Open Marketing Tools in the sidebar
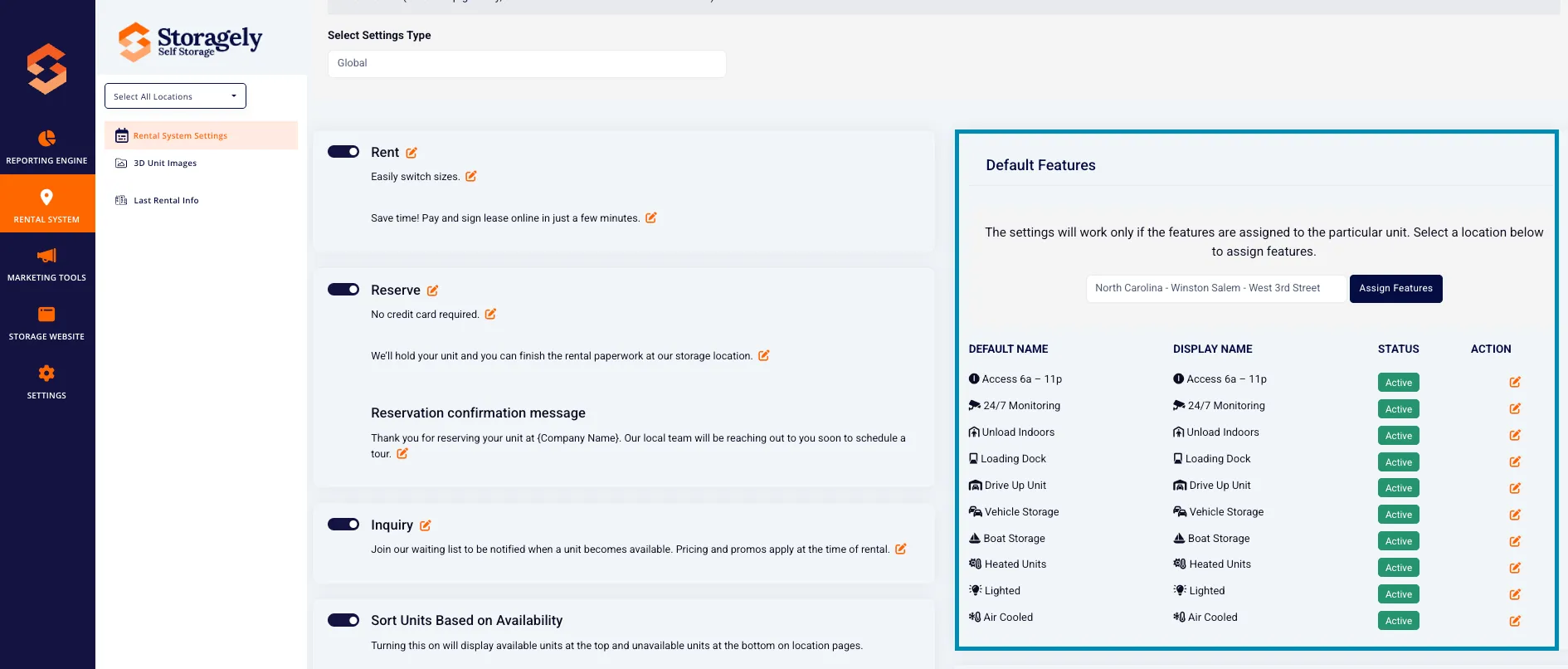 [x=46, y=264]
